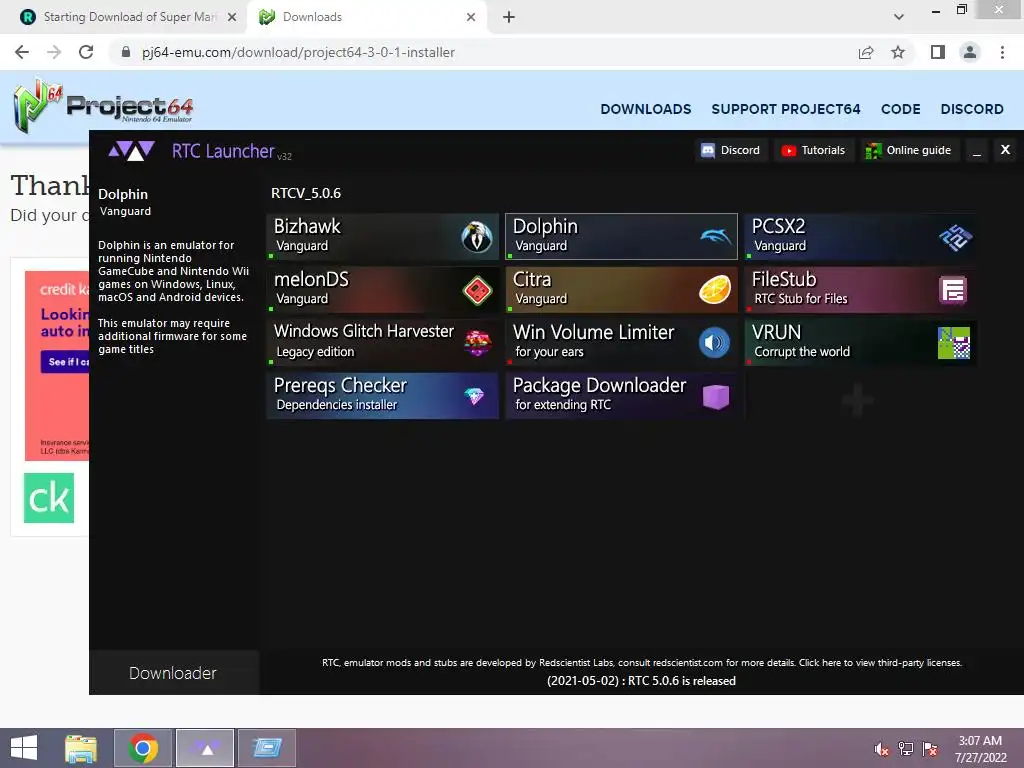Image resolution: width=1024 pixels, height=768 pixels.
Task: Open CODE menu item on Project64 site
Action: (x=901, y=109)
